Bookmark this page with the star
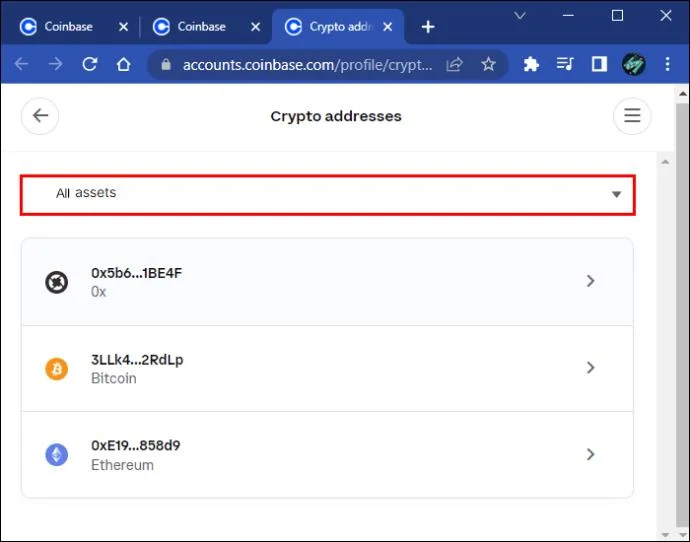This screenshot has height=542, width=690. (x=488, y=65)
